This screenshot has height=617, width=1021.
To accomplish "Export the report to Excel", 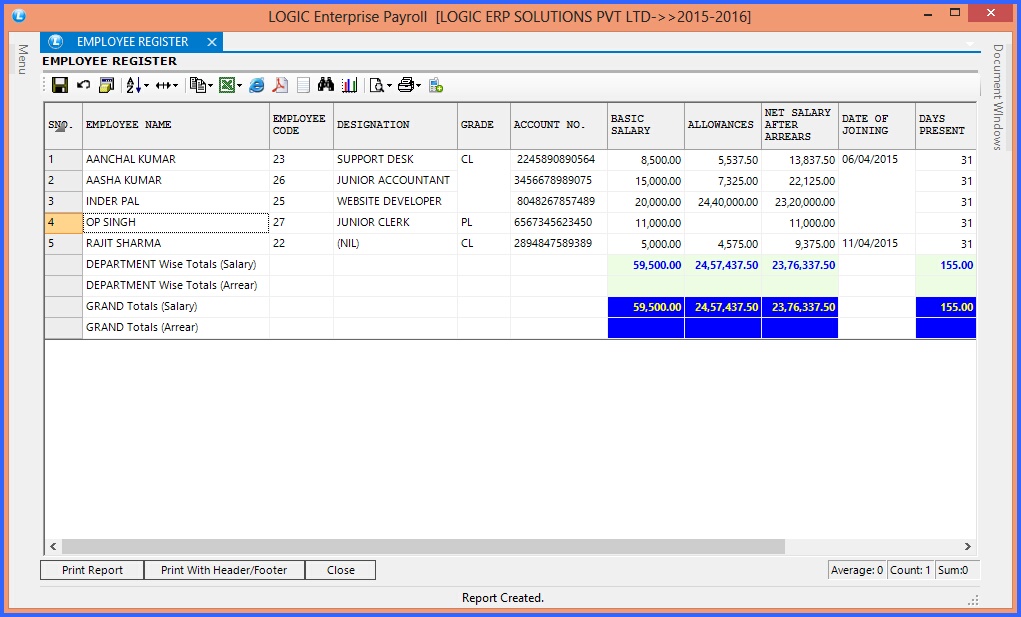I will point(228,85).
